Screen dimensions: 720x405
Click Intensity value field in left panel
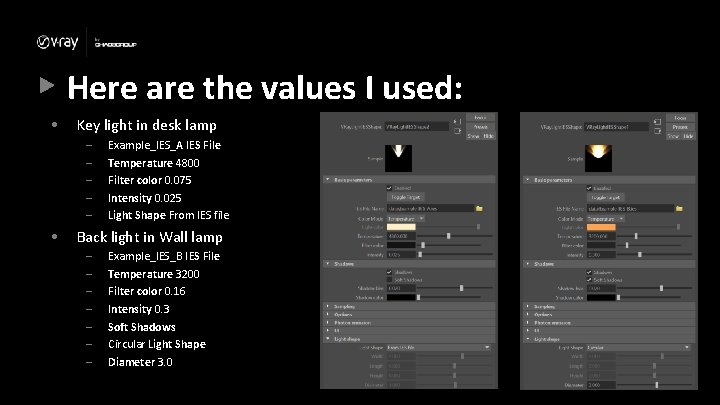[x=401, y=254]
